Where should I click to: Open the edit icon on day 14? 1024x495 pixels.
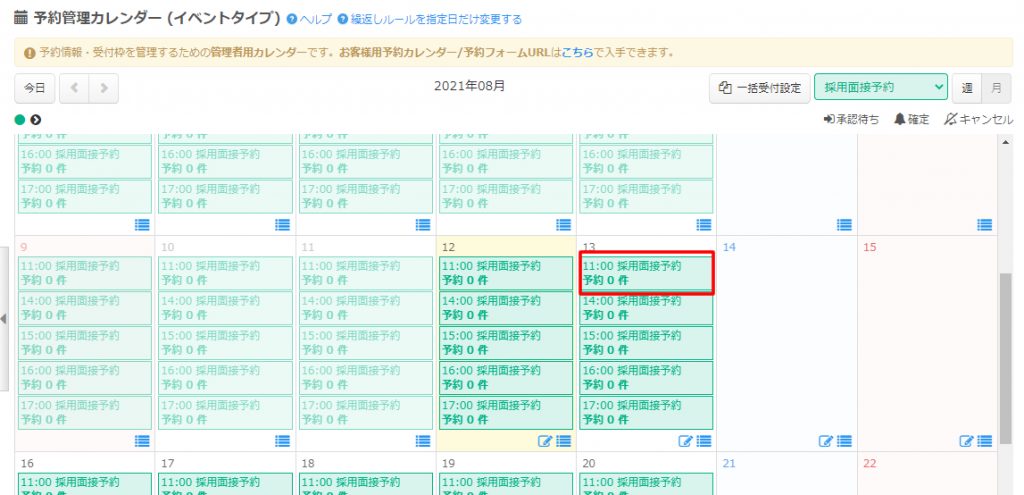(825, 441)
